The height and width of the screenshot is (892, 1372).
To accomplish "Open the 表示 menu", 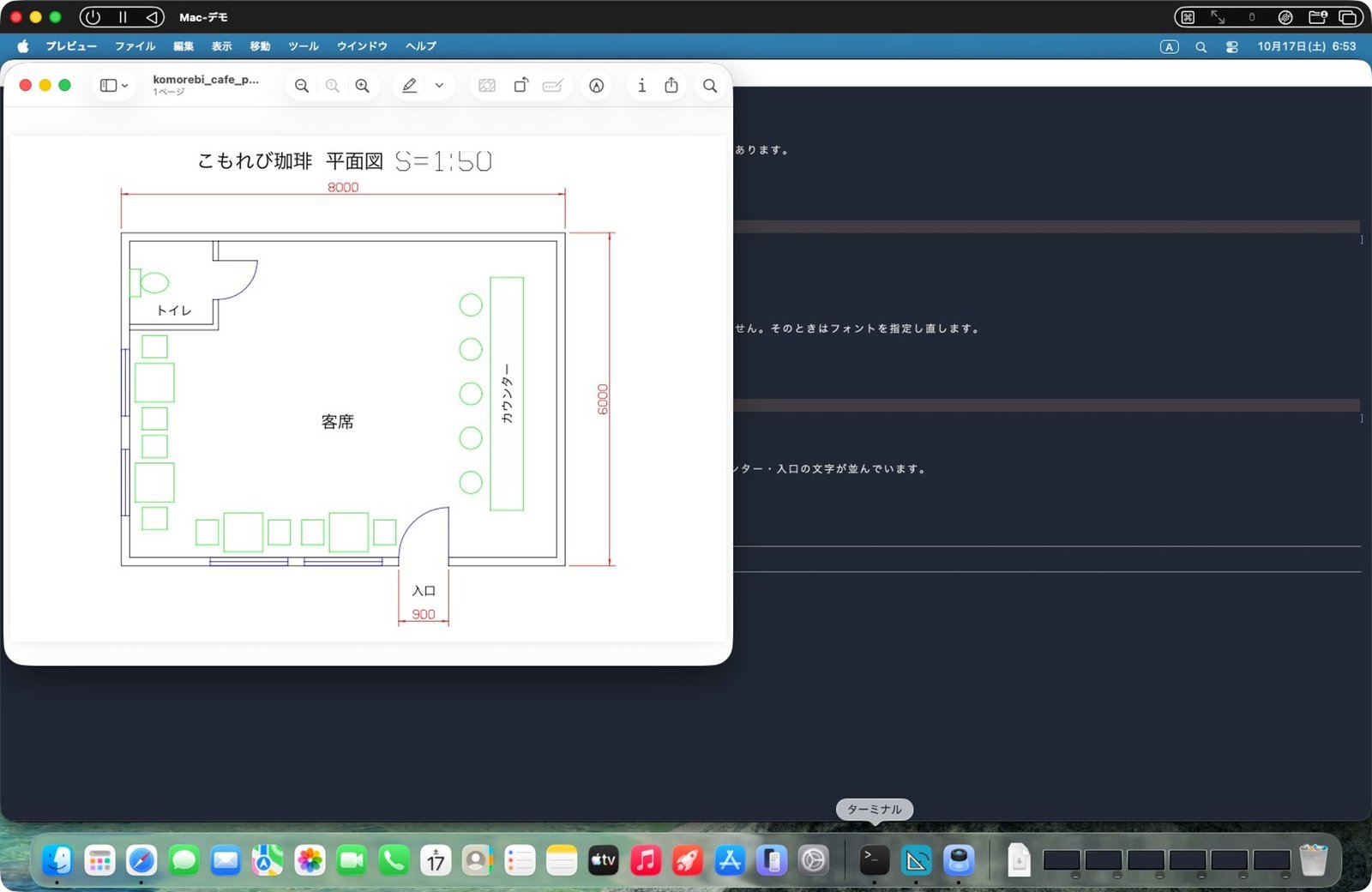I will tap(222, 46).
